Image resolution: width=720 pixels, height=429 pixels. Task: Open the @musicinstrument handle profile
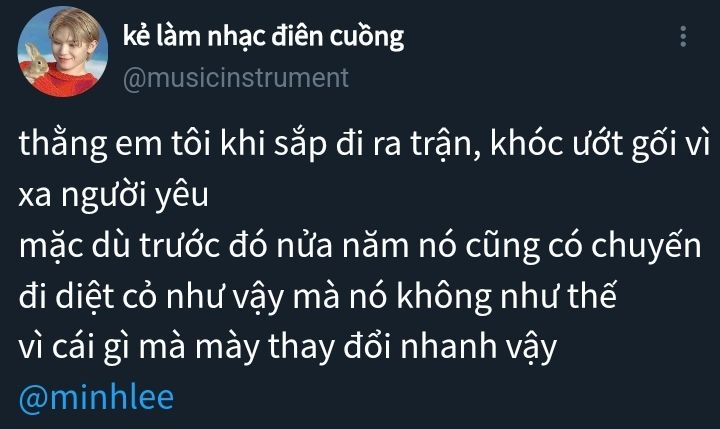[x=236, y=78]
